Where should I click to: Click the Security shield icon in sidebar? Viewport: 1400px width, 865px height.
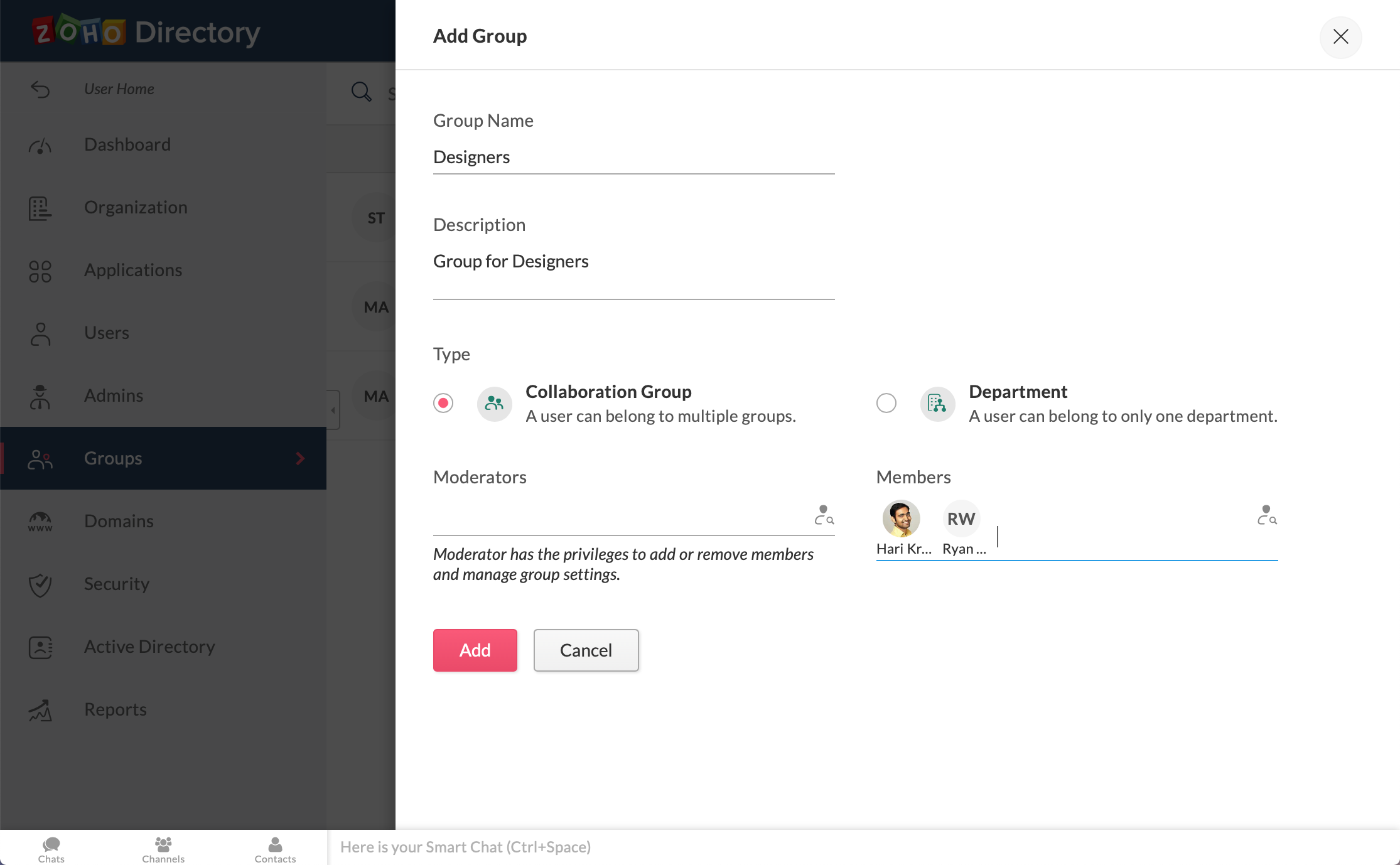click(40, 584)
